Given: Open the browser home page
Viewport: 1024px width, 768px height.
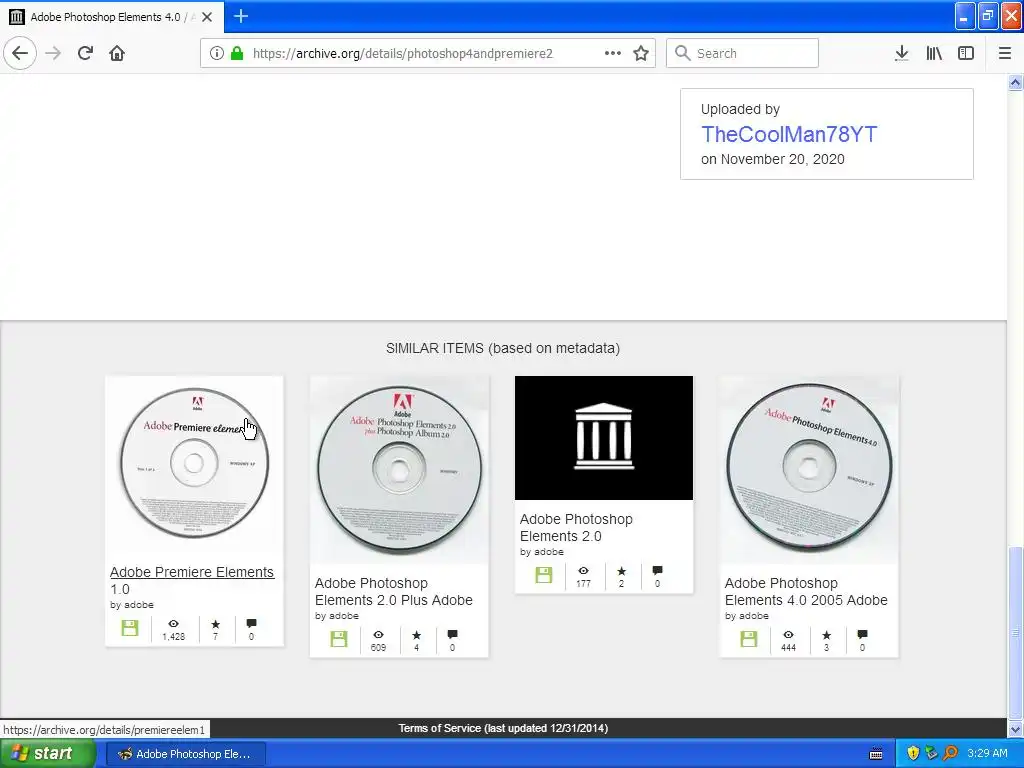Looking at the screenshot, I should [117, 53].
